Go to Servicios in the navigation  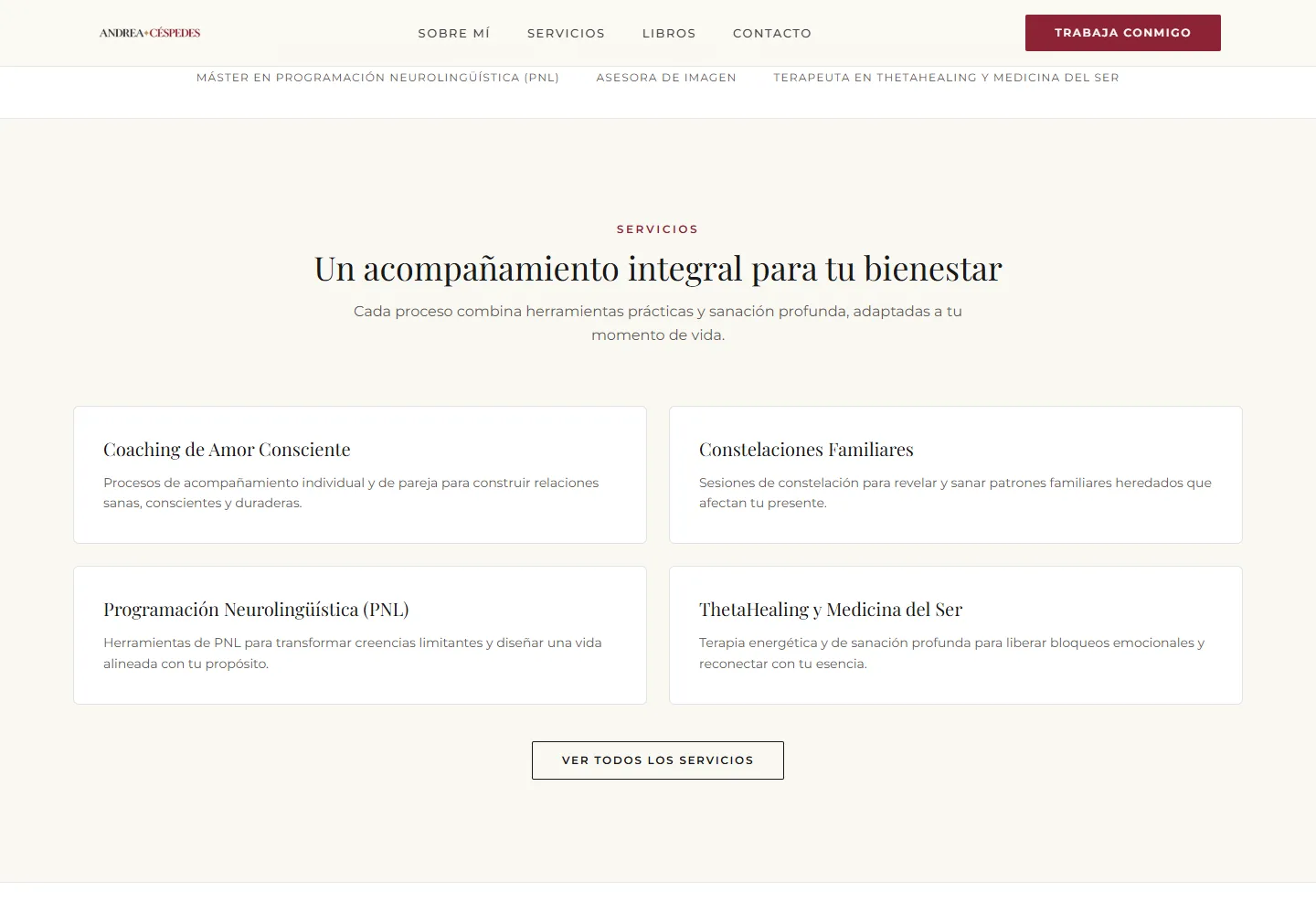click(x=566, y=33)
